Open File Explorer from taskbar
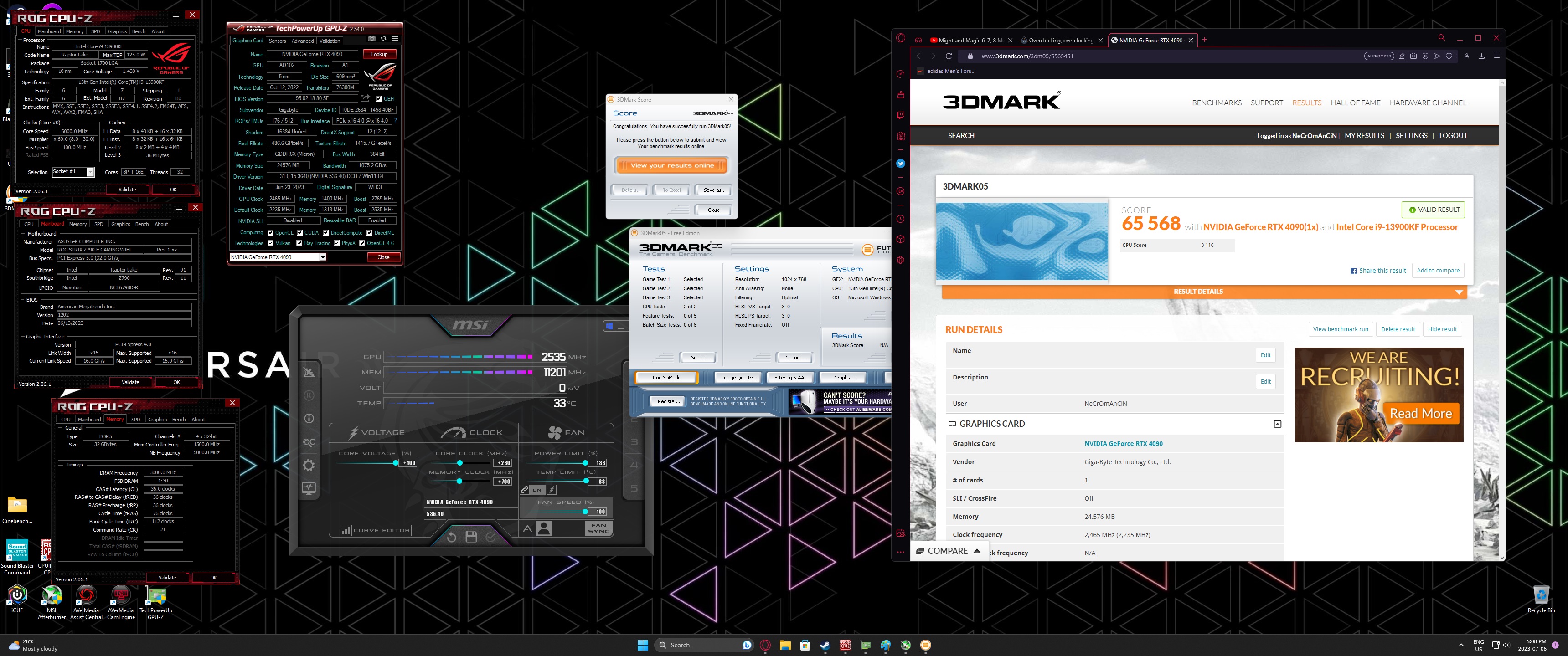 click(x=784, y=645)
